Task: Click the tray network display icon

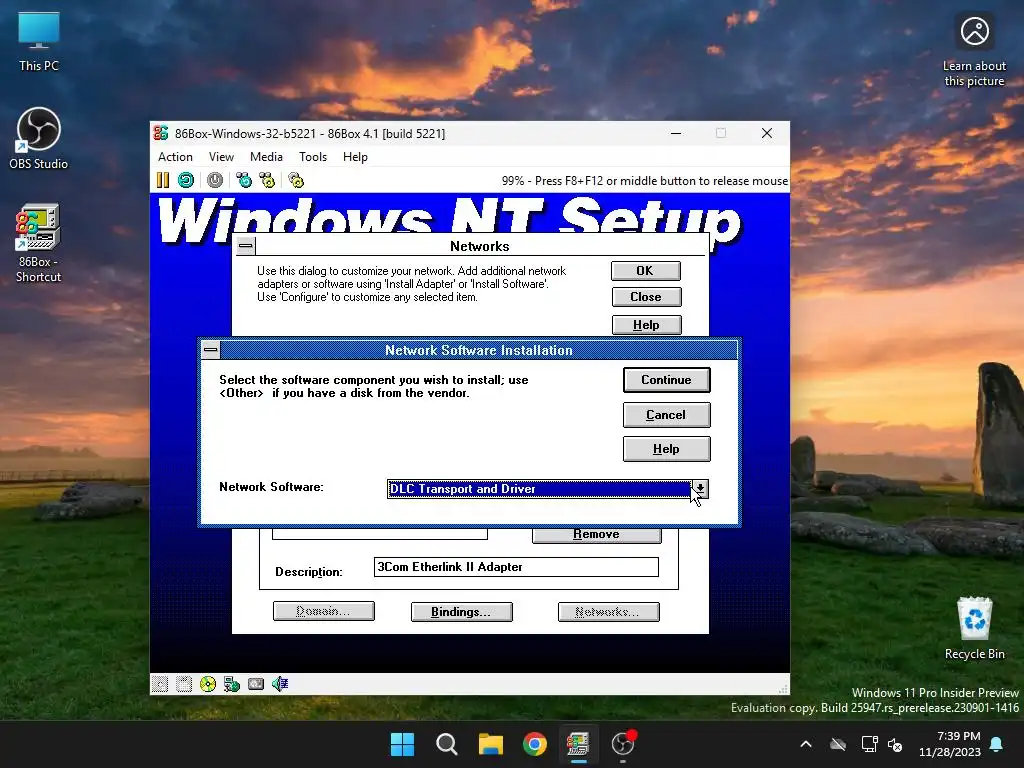Action: pyautogui.click(x=869, y=744)
